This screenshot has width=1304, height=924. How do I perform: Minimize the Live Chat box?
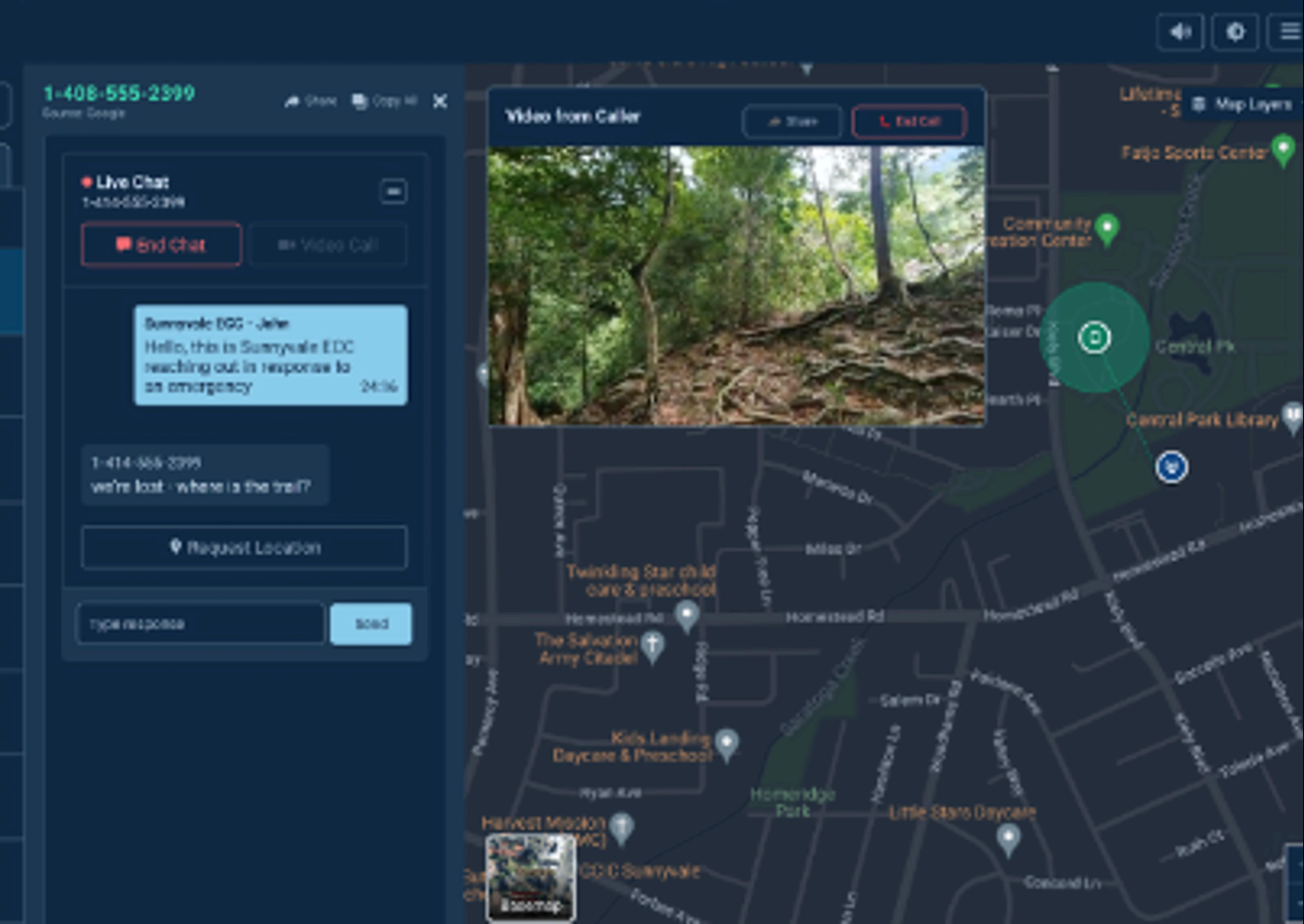point(393,191)
